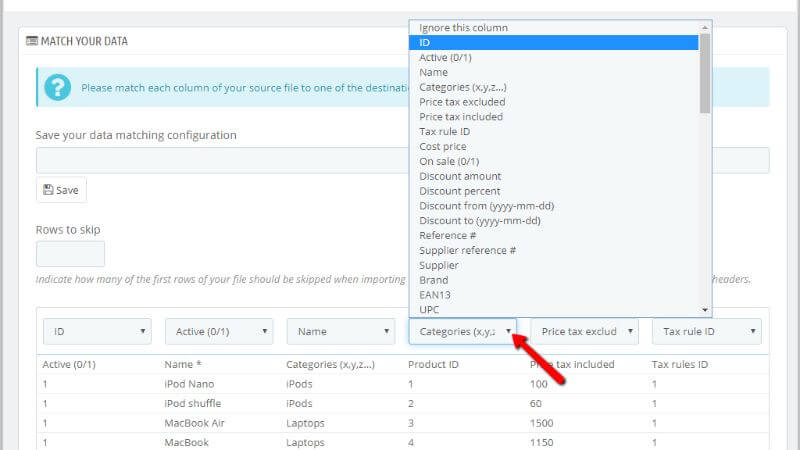Select the highlighted 'ID' option in list
The height and width of the screenshot is (450, 800).
(554, 42)
